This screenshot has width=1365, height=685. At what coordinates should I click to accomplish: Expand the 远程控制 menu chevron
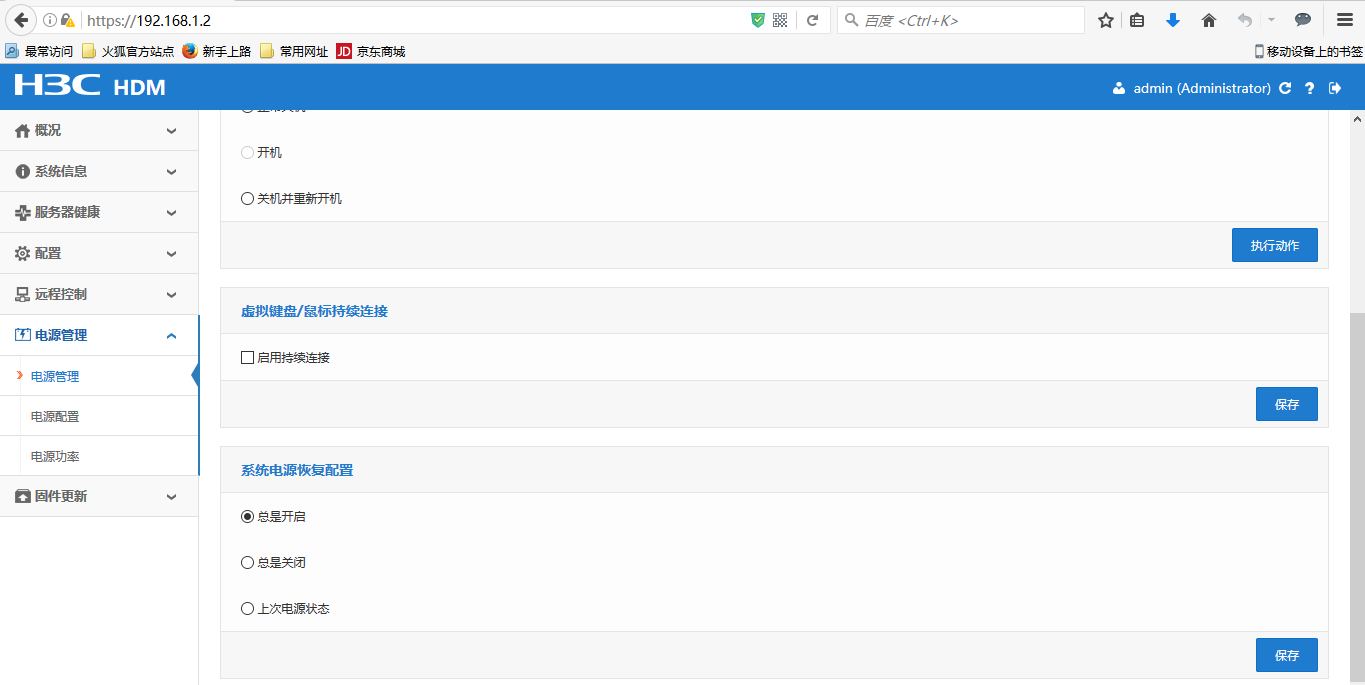171,295
